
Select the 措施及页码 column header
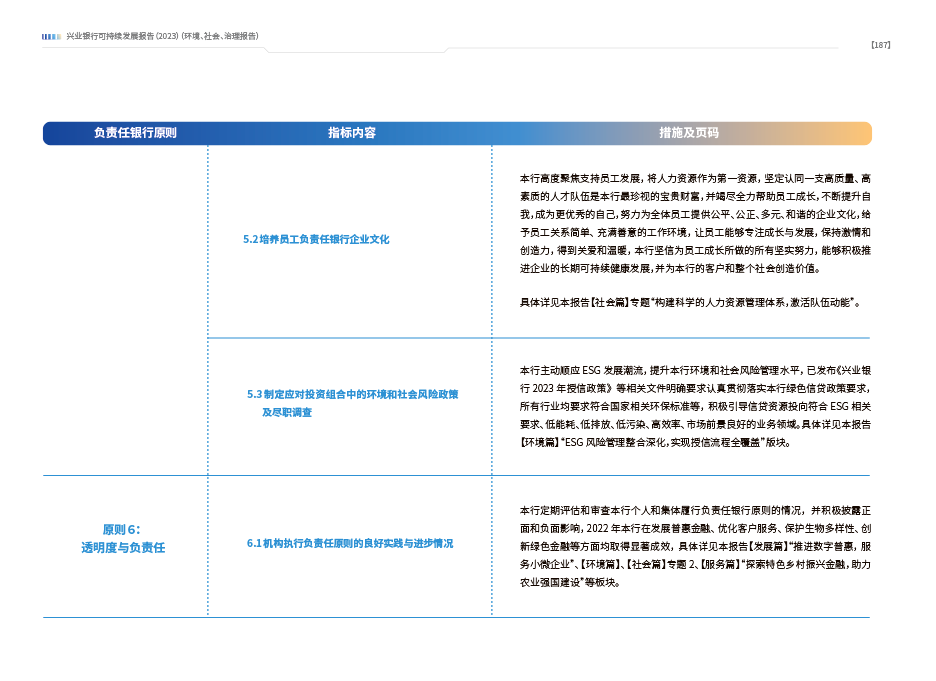click(x=688, y=133)
